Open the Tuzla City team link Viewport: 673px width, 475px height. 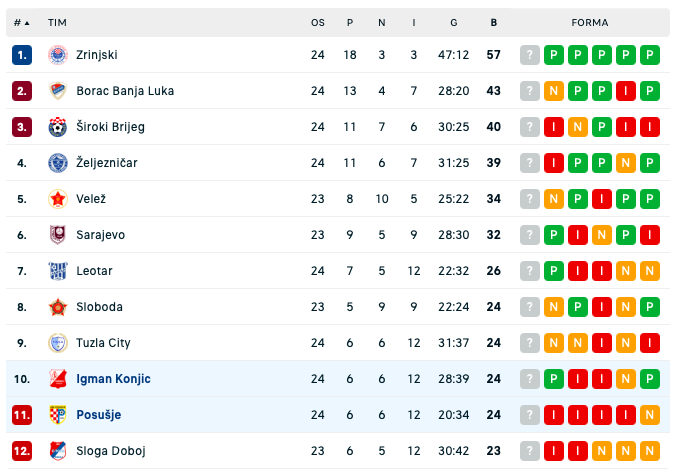[103, 343]
